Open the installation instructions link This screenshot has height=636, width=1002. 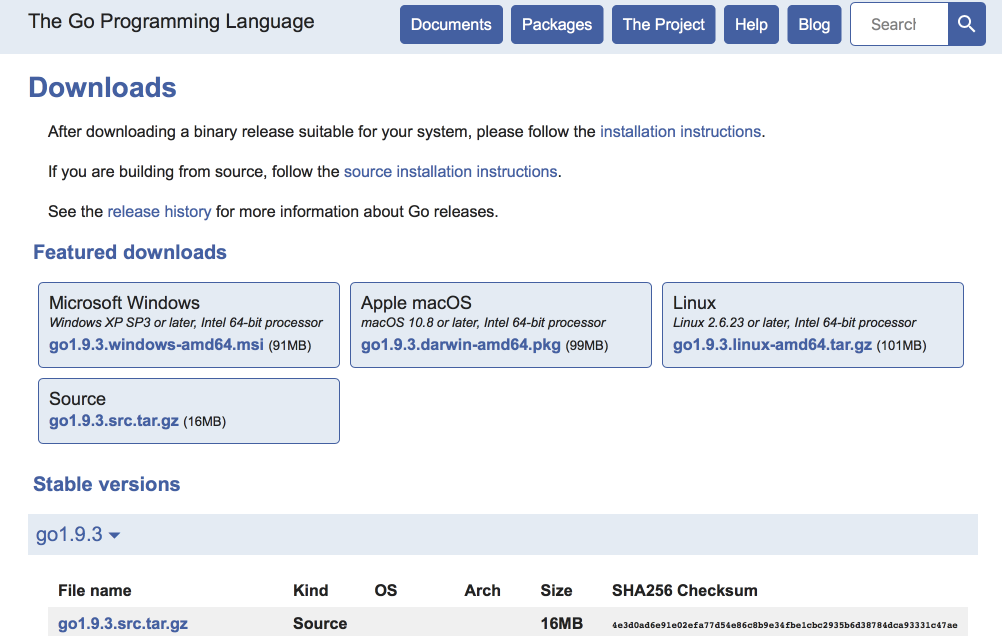[680, 131]
